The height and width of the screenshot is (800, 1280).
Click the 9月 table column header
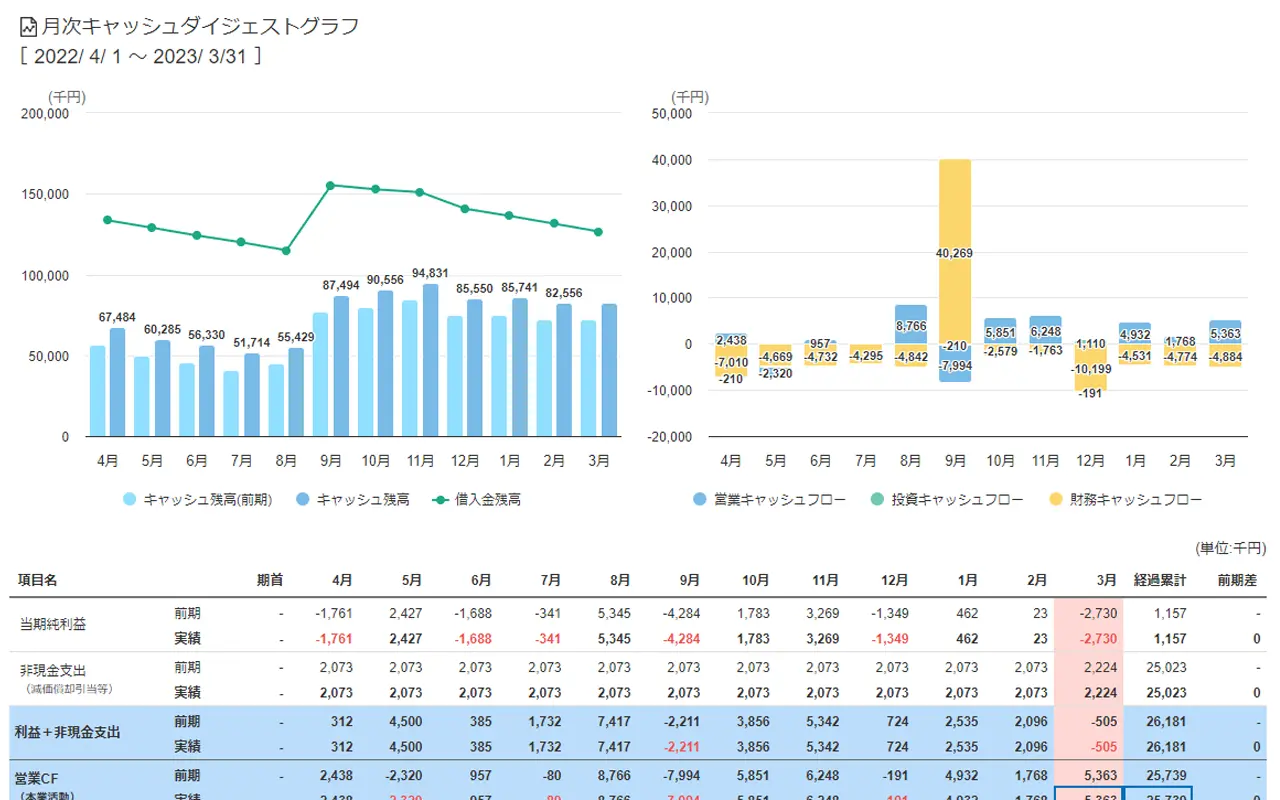click(x=690, y=580)
